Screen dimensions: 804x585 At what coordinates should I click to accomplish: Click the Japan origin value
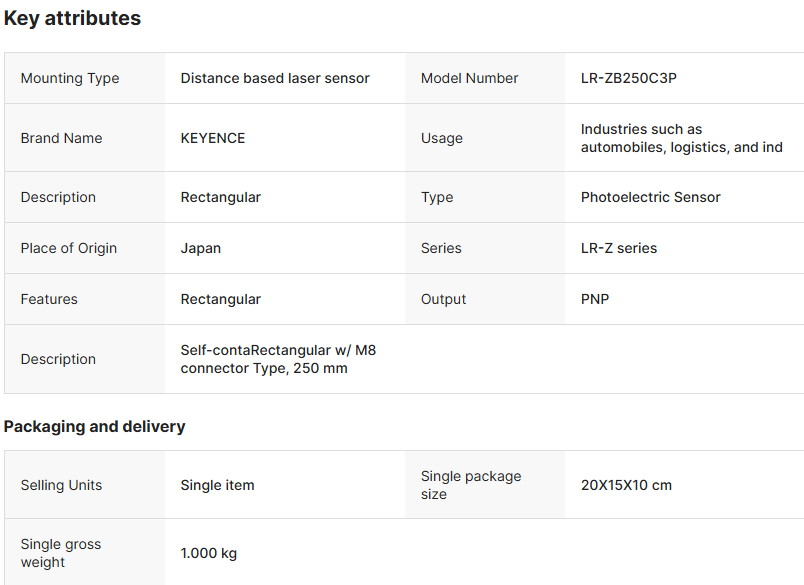coord(200,248)
